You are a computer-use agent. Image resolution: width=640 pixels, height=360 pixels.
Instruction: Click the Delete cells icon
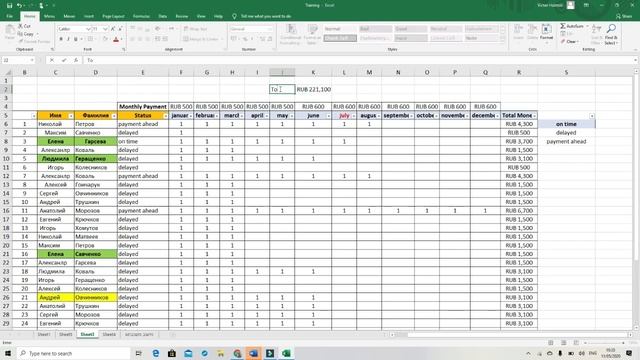(532, 32)
